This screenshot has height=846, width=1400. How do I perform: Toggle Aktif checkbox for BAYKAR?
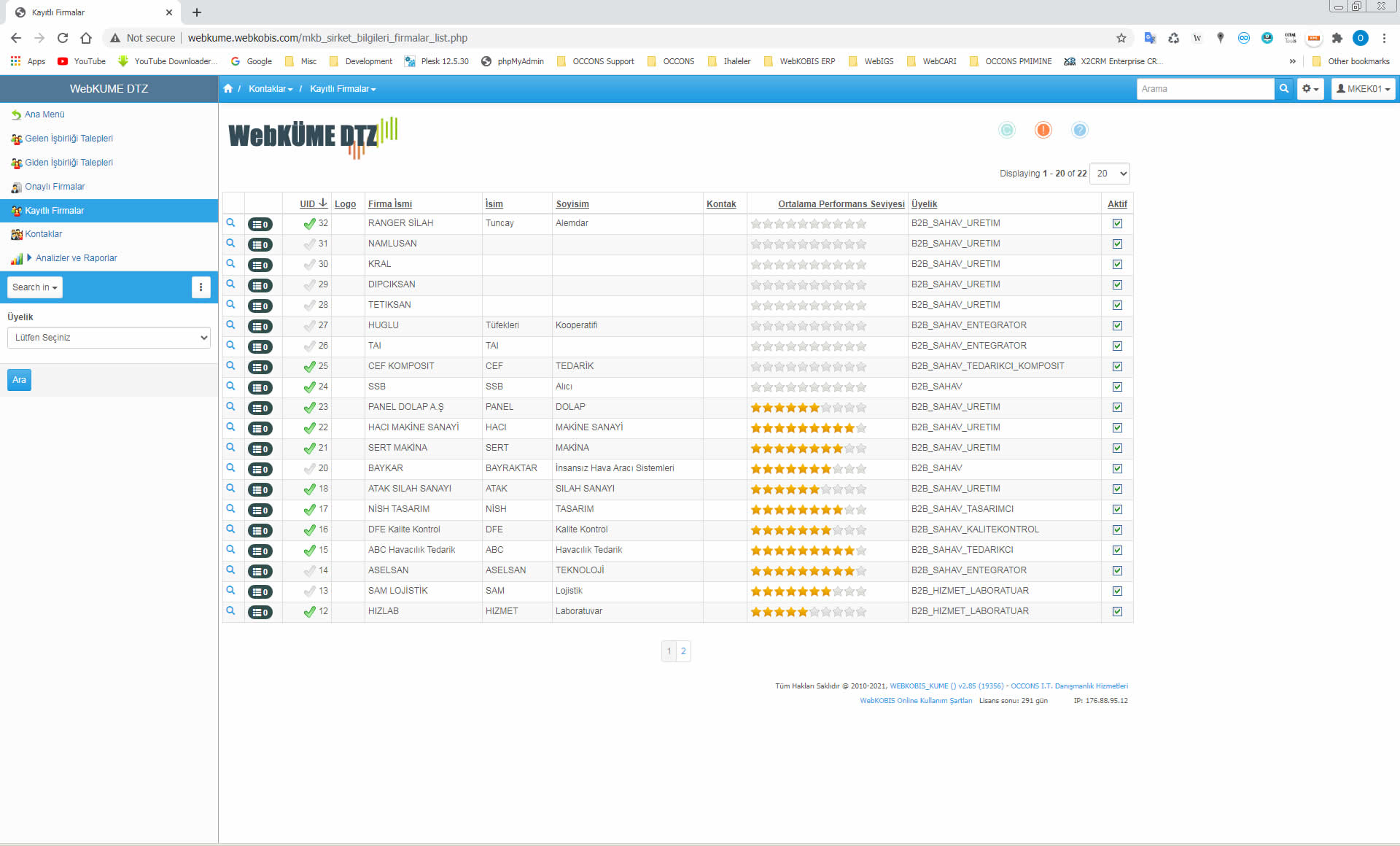[x=1117, y=469]
